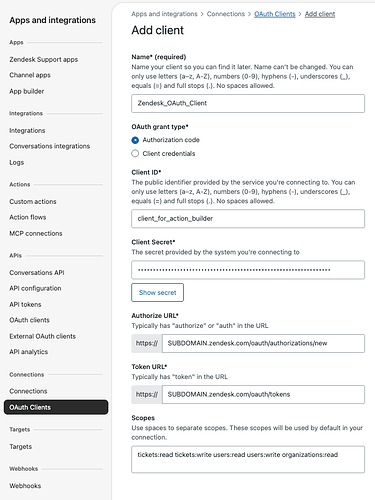Screen dimensions: 375x500
Task: Open MCP connections sidebar item
Action: pyautogui.click(x=36, y=233)
